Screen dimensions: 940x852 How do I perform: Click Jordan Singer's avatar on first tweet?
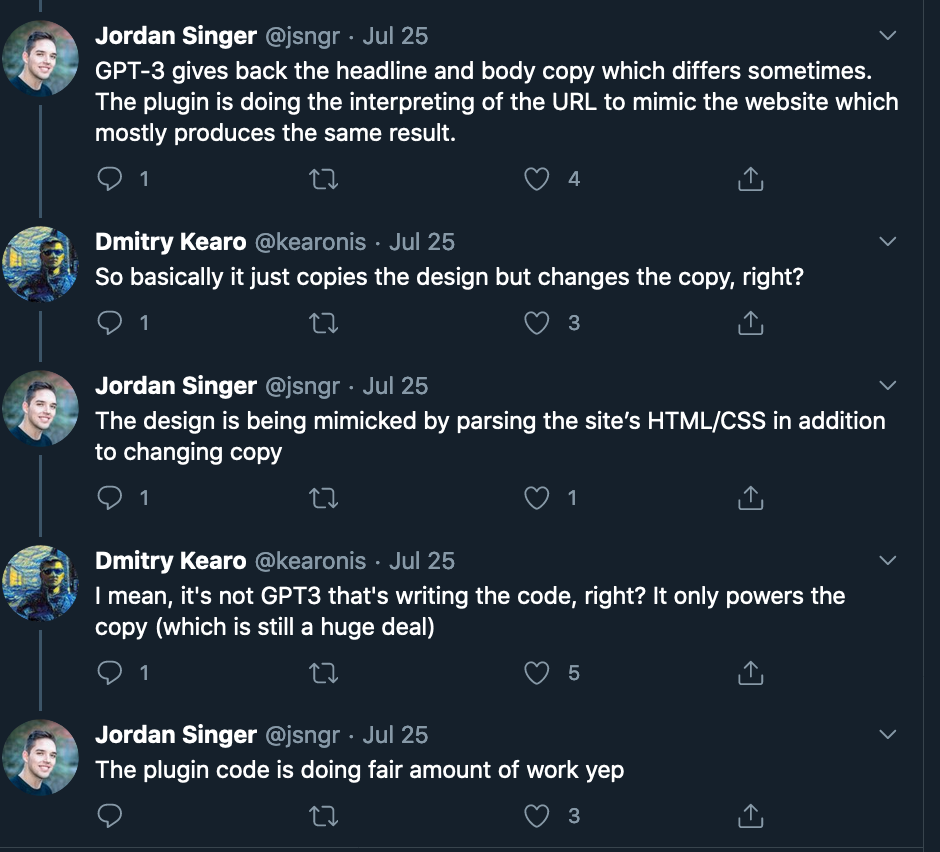(41, 59)
